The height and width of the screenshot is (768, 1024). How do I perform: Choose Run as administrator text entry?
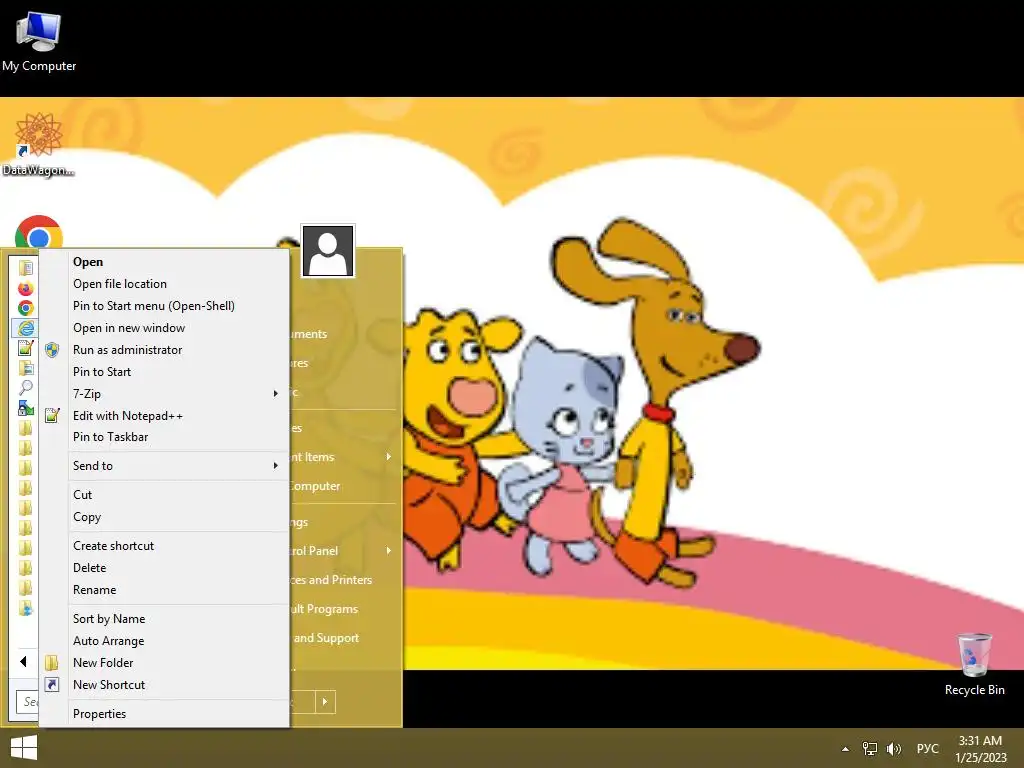point(128,350)
